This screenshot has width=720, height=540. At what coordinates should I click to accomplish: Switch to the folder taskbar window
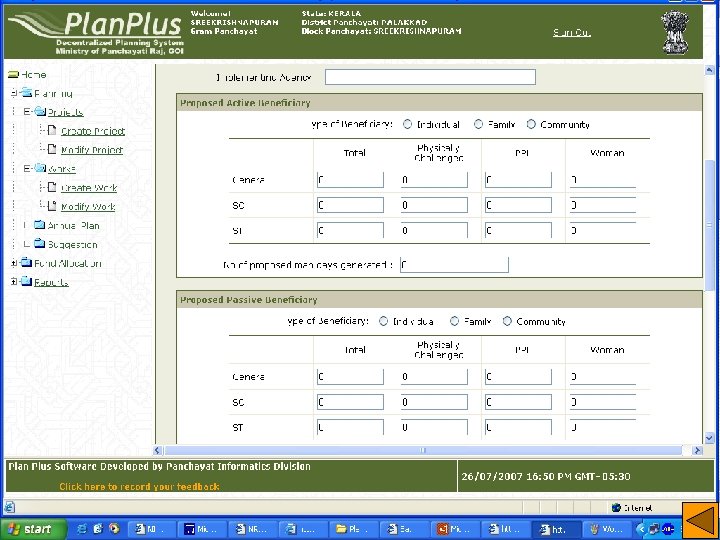point(354,529)
